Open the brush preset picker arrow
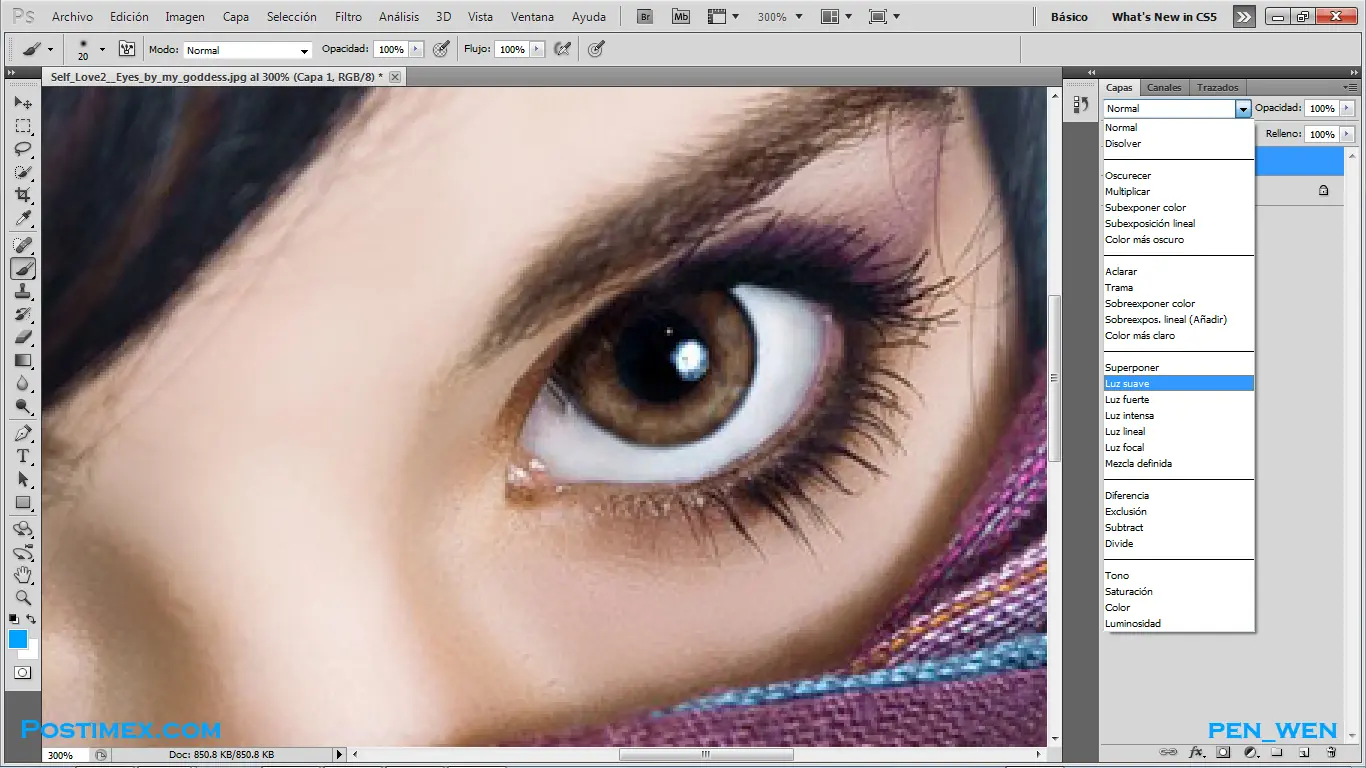Screen dimensions: 1366x768 point(101,49)
